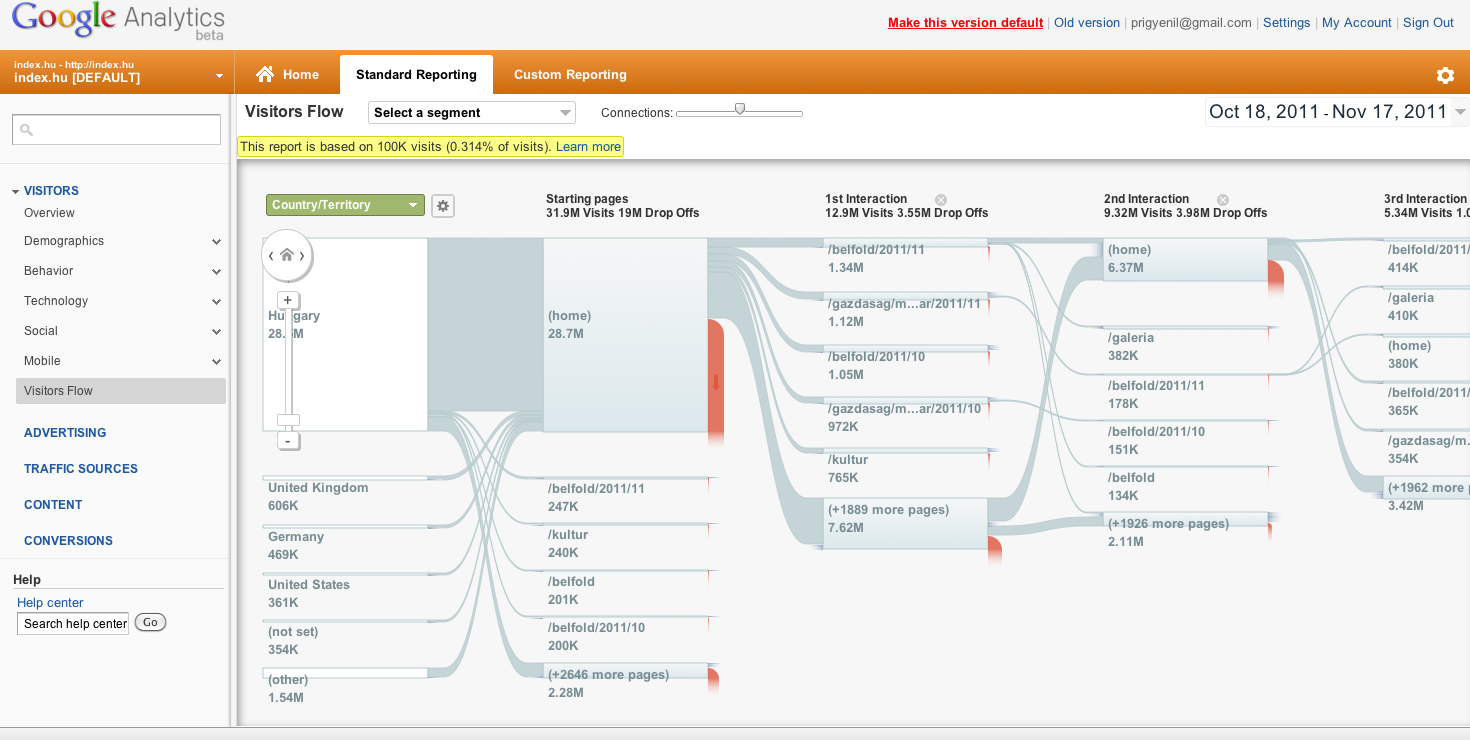Switch to the Standard Reporting tab

pos(416,75)
